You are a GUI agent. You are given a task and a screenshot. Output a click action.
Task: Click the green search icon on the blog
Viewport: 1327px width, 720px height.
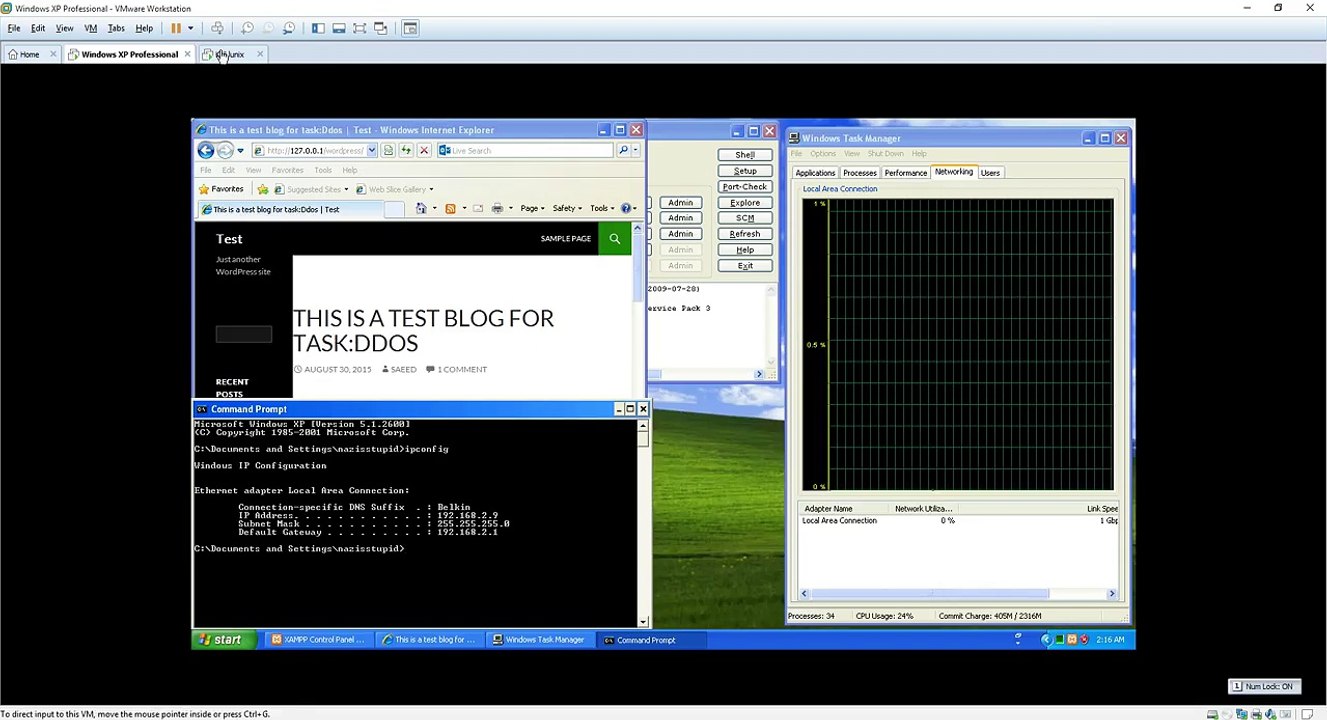615,239
